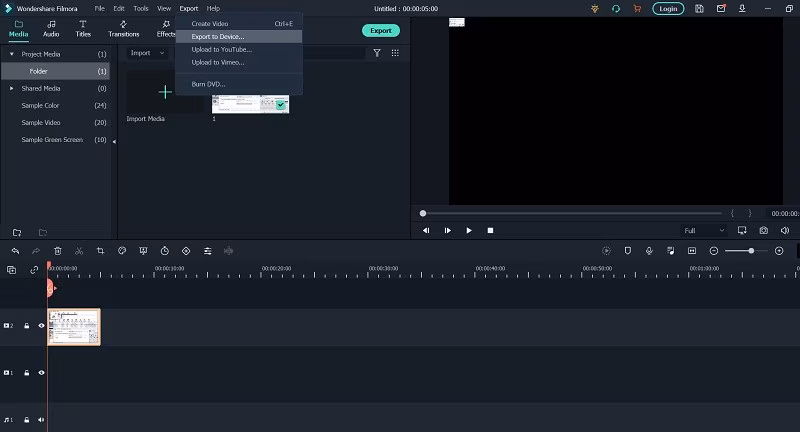Image resolution: width=800 pixels, height=432 pixels.
Task: Click the teal Export button
Action: (381, 31)
